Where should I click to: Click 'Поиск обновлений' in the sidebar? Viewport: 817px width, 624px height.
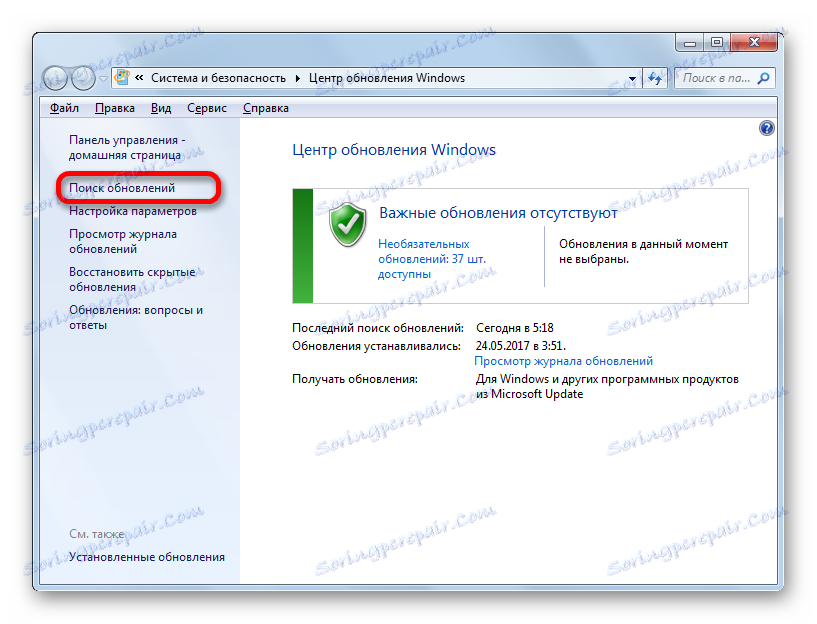122,188
